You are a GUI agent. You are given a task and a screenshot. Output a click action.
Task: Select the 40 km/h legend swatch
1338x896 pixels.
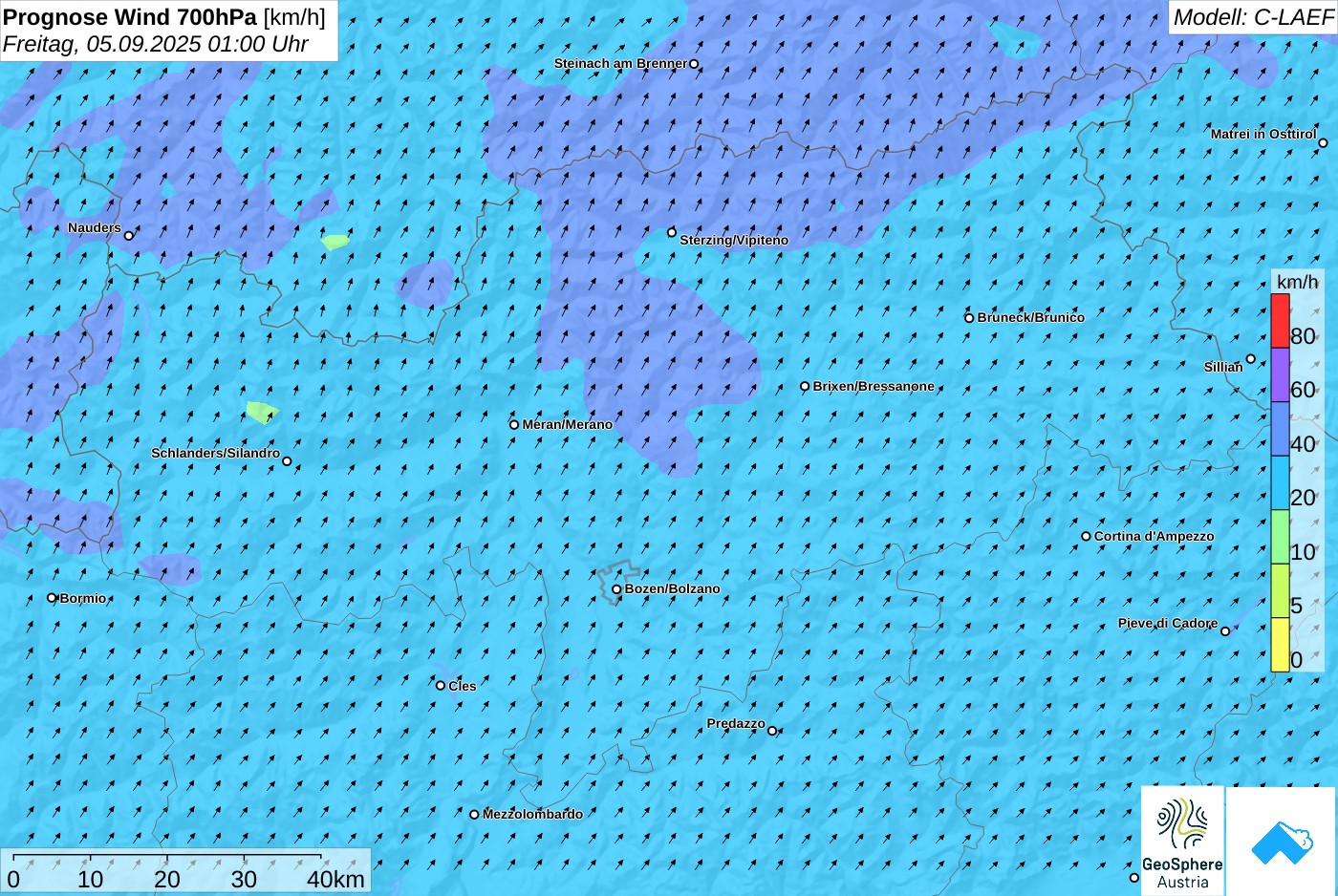click(x=1280, y=429)
